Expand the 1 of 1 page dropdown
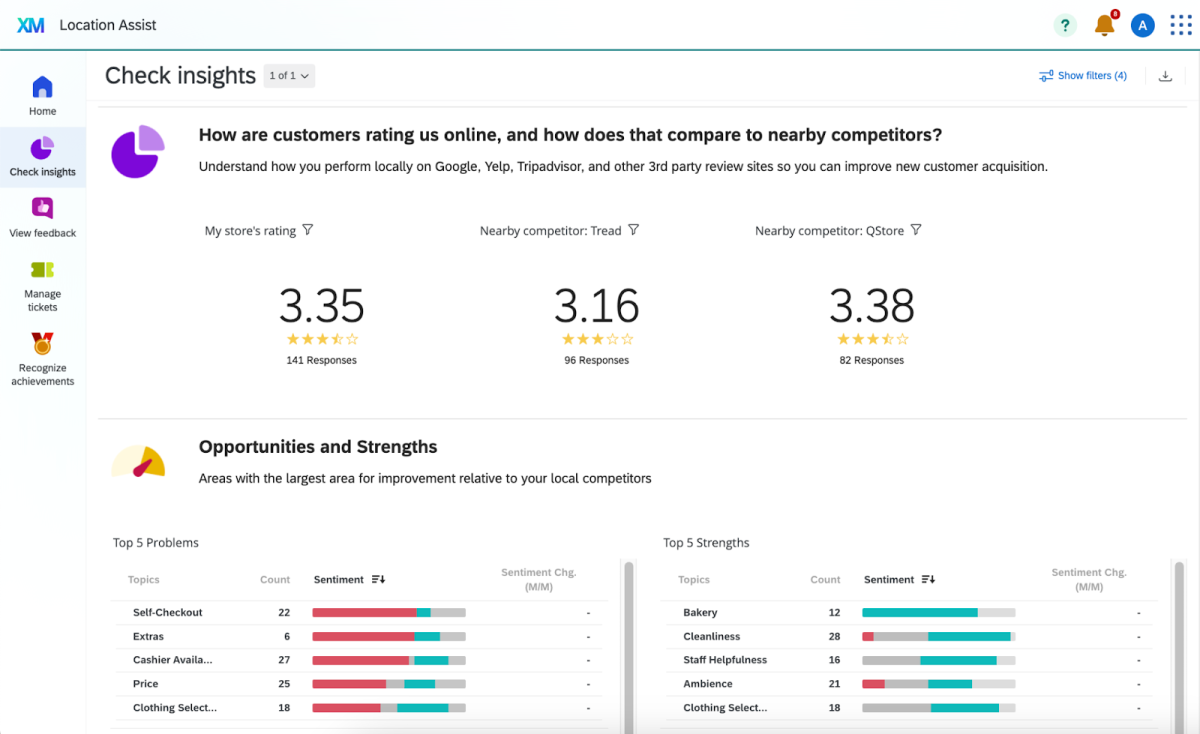 [x=289, y=75]
